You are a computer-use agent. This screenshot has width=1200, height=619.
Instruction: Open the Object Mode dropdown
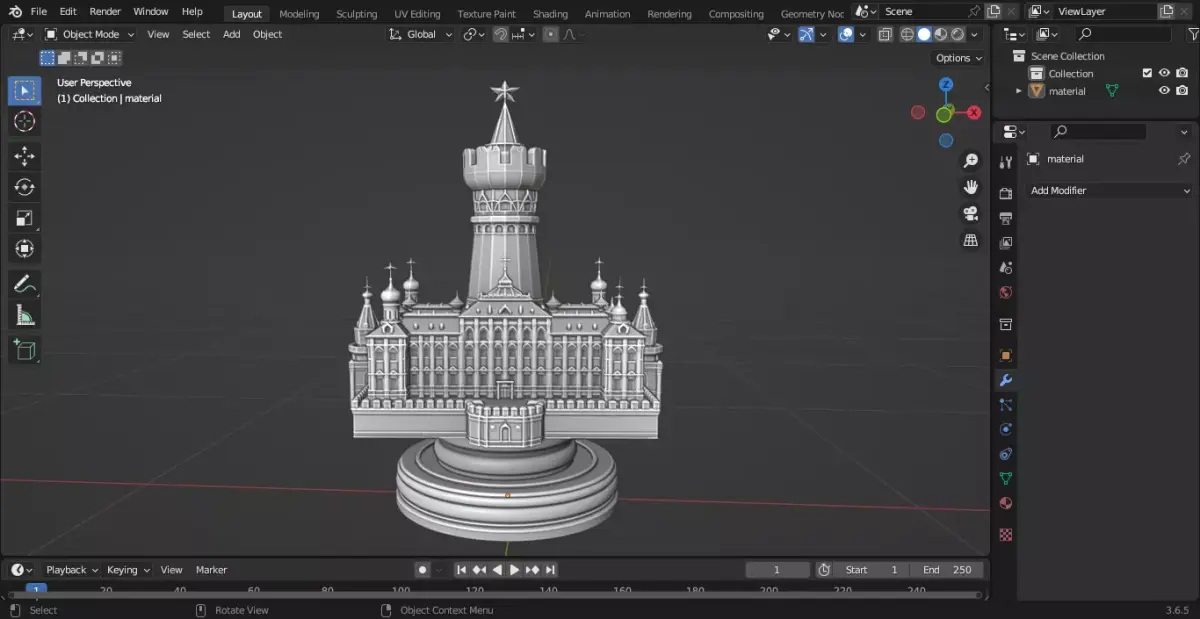point(90,34)
